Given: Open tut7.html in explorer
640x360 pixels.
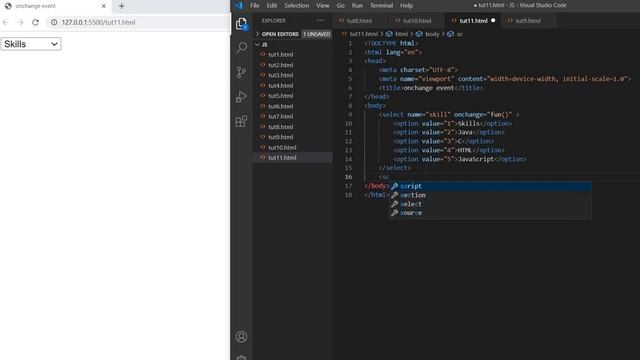Looking at the screenshot, I should click(x=293, y=116).
